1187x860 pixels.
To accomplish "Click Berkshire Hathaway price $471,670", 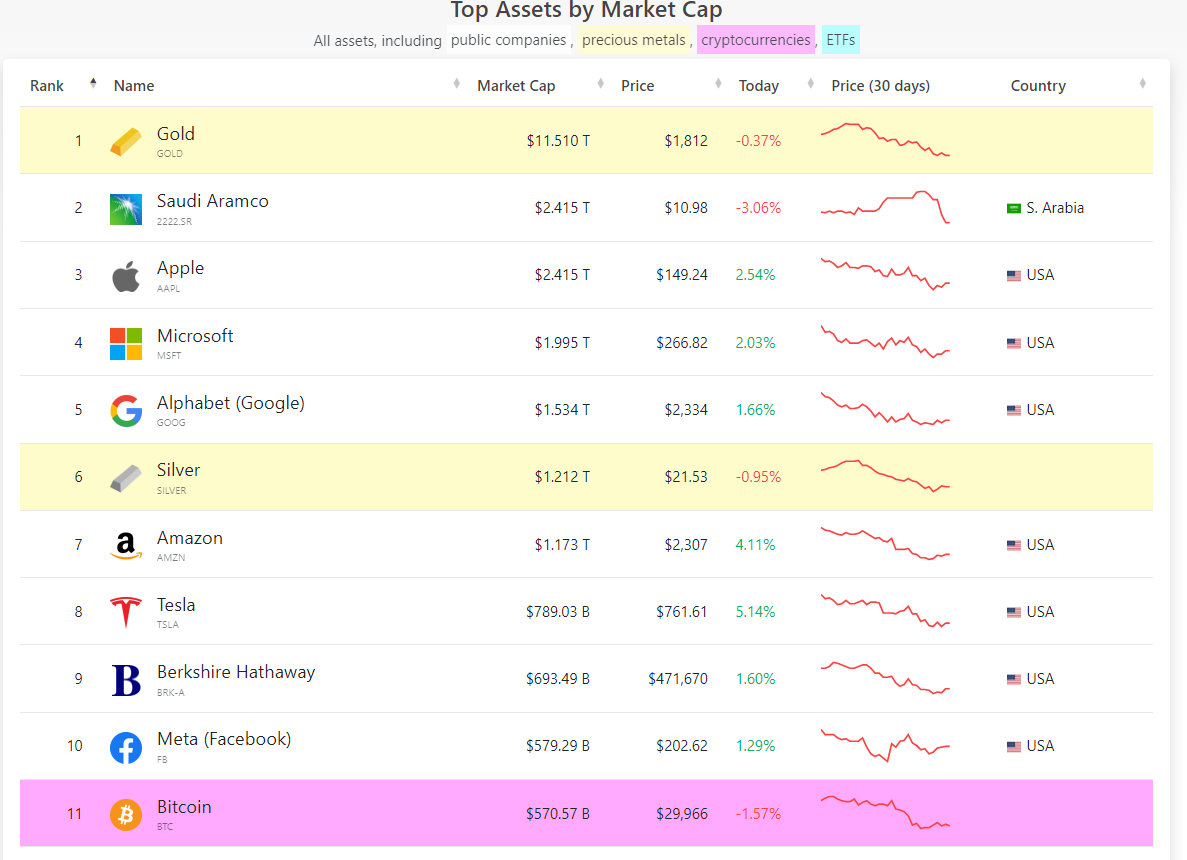I will (678, 679).
